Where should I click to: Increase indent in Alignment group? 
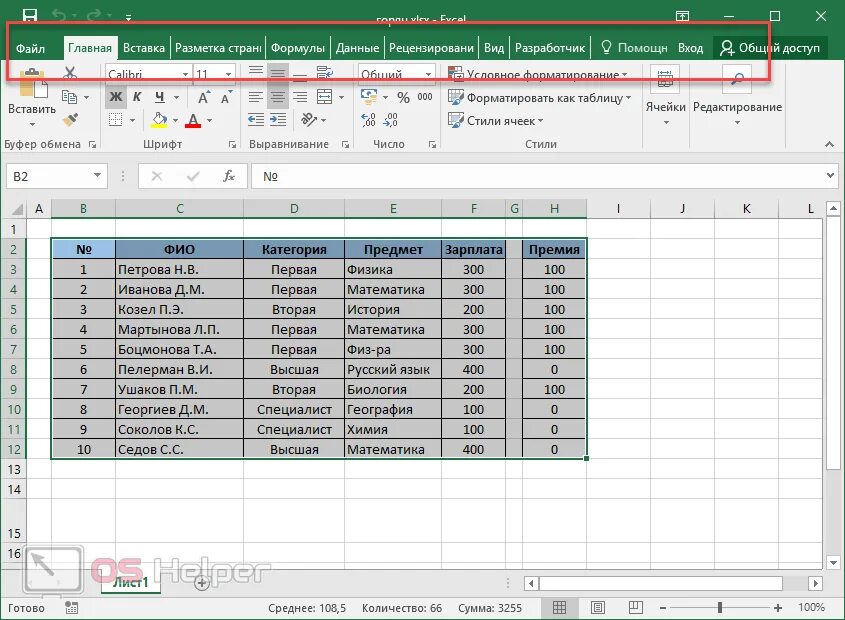(278, 120)
